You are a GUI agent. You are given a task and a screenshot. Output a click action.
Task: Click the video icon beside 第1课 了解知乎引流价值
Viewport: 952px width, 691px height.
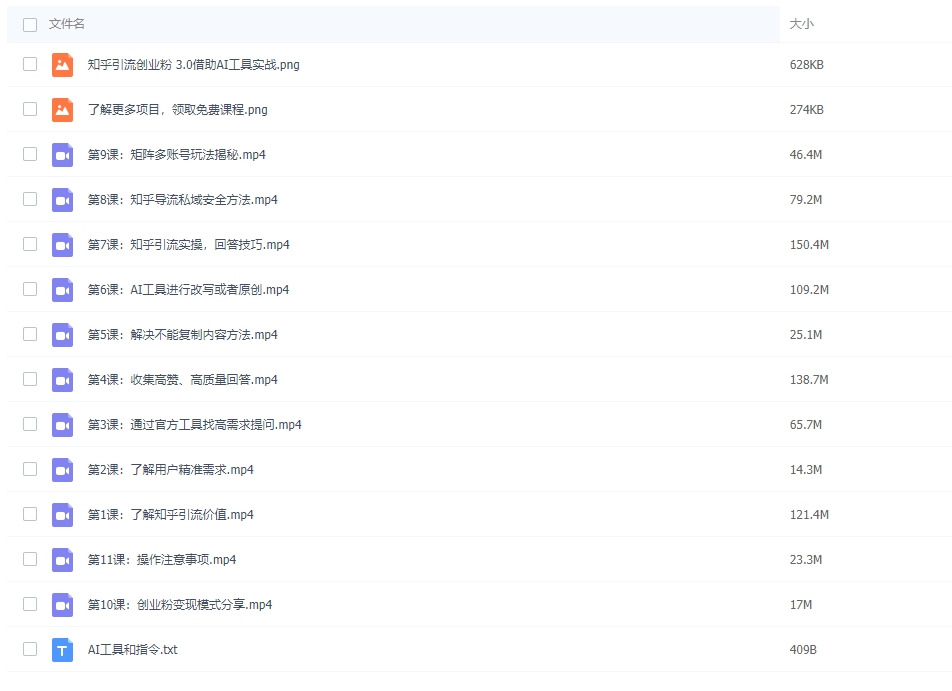click(61, 514)
